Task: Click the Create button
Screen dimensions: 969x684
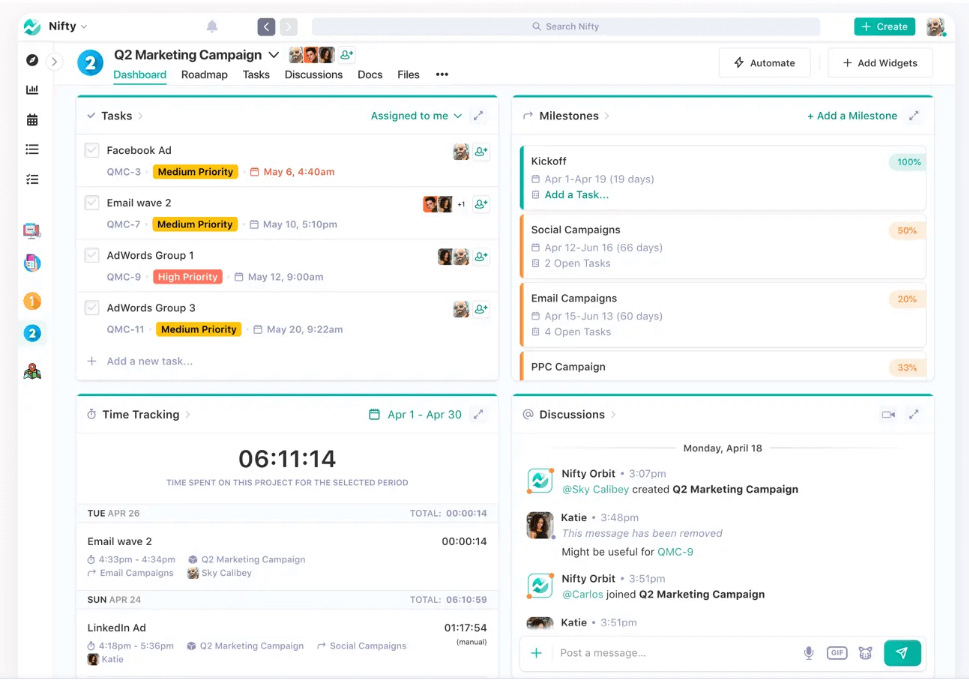Action: 884,27
